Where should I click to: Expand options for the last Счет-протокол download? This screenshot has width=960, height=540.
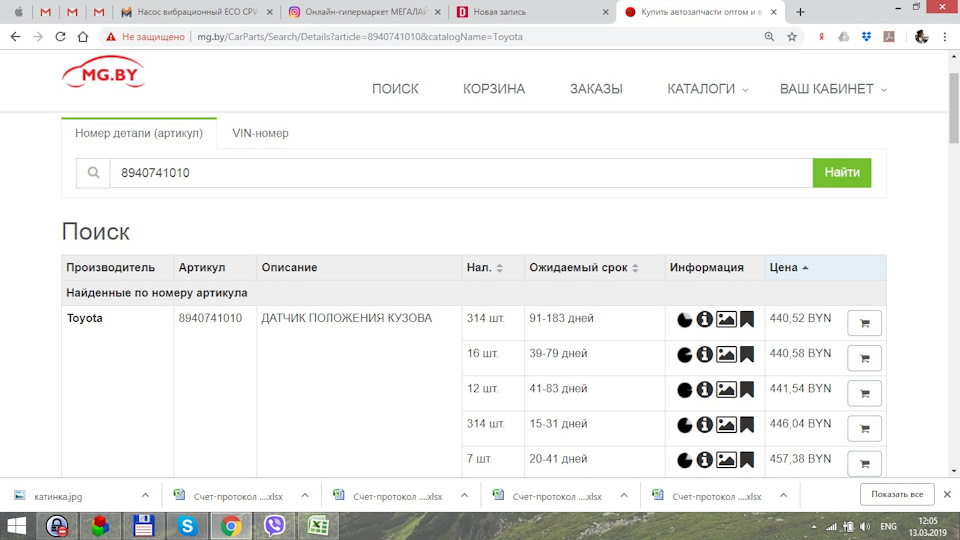(x=783, y=495)
